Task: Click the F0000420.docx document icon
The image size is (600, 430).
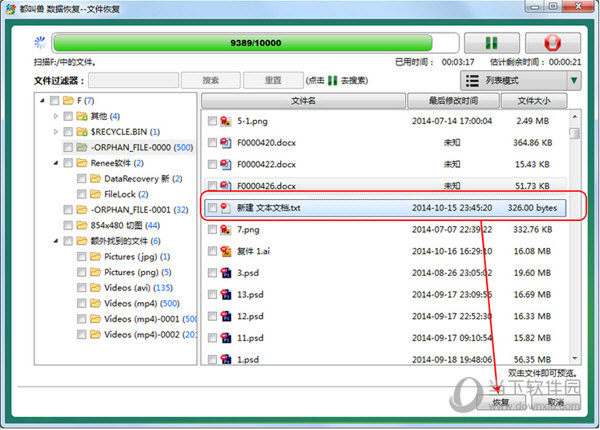Action: (226, 143)
